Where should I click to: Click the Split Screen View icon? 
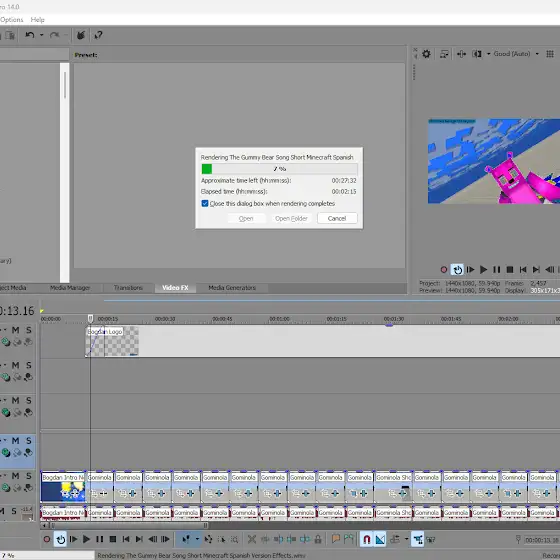[x=477, y=54]
